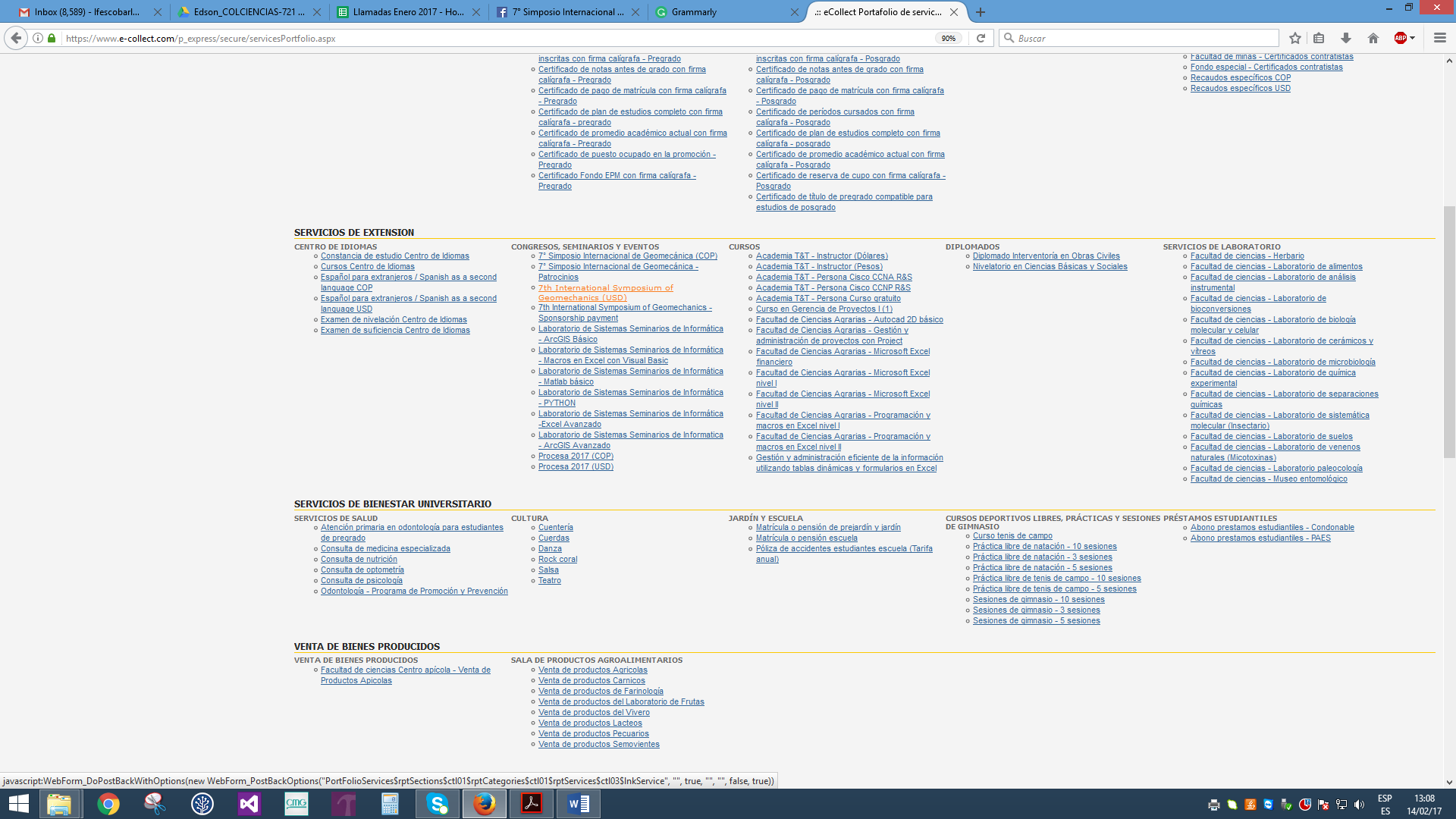Open Procesa 2017 (USD) link
This screenshot has width=1456, height=819.
pos(576,467)
